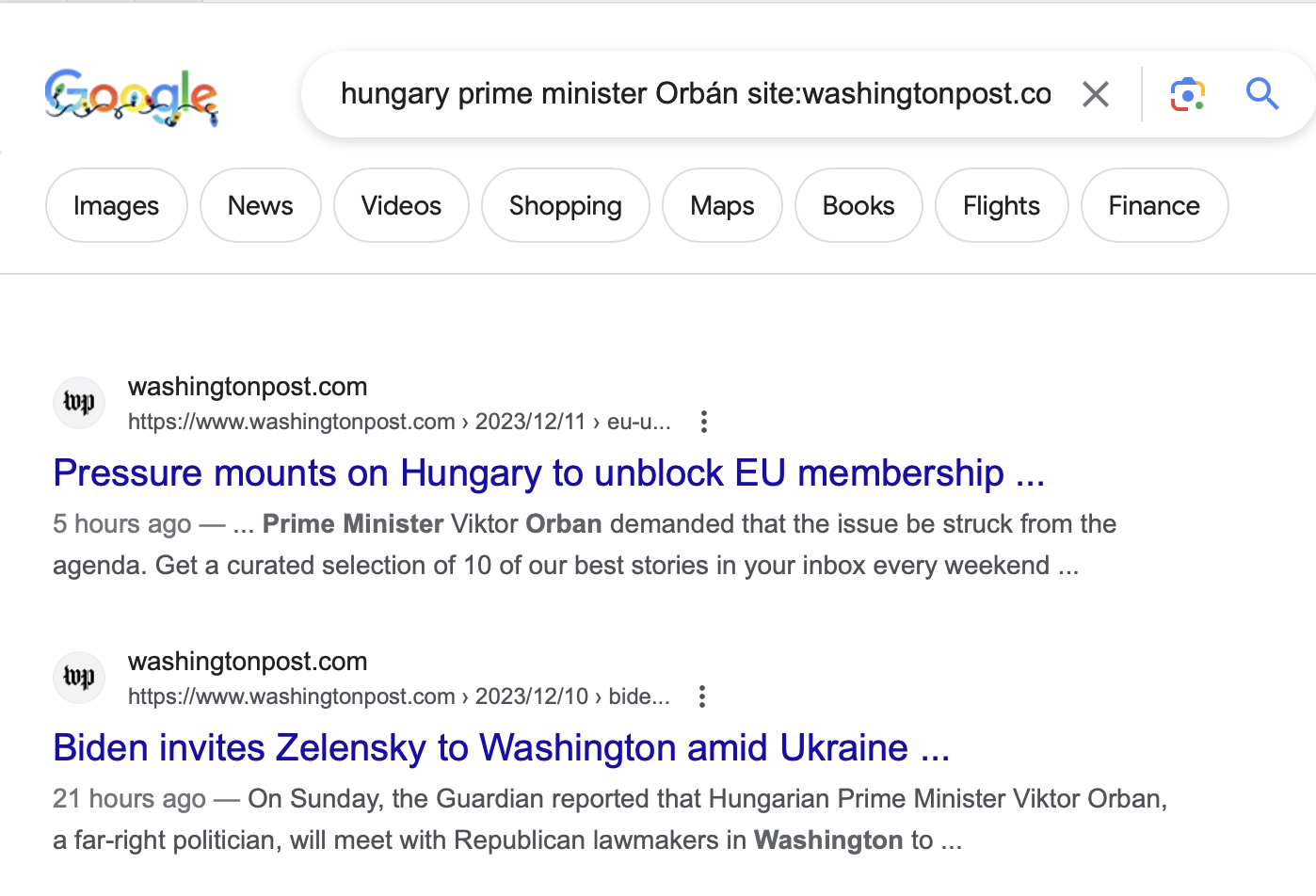Open the Flights filter
Screen dimensions: 1316x896
point(1001,205)
